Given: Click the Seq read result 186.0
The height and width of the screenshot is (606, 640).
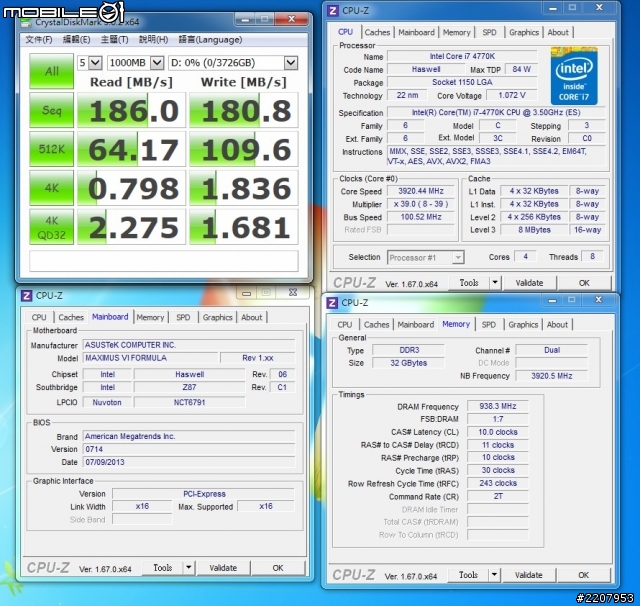Looking at the screenshot, I should [131, 110].
